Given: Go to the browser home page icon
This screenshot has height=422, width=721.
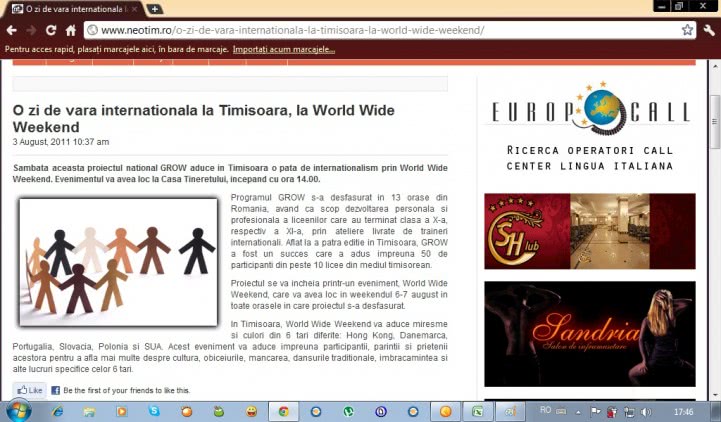Looking at the screenshot, I should (x=70, y=30).
